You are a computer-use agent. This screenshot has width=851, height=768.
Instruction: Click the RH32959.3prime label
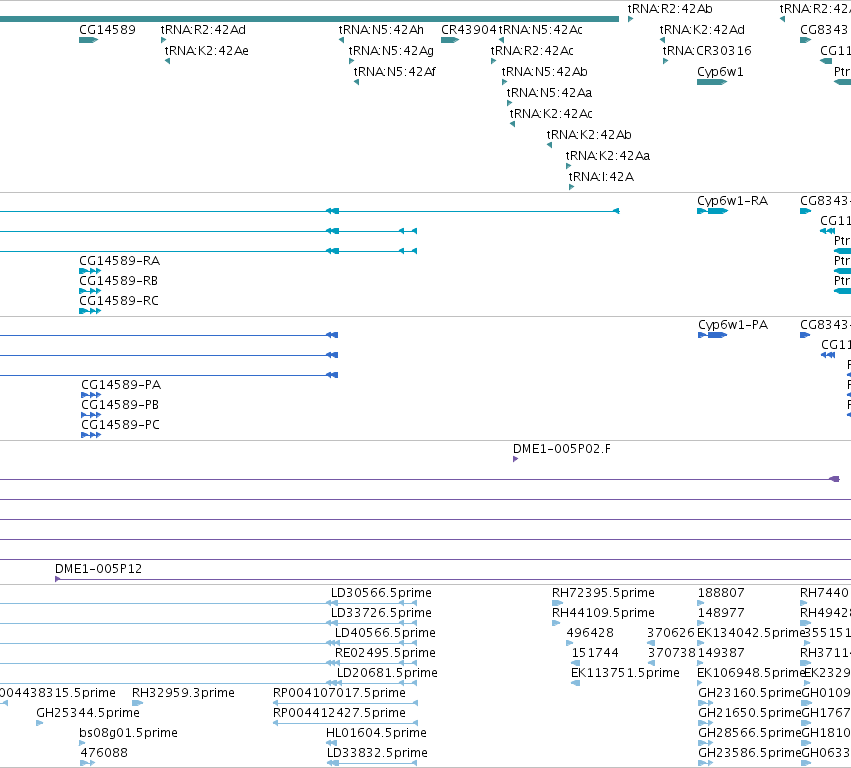click(183, 693)
